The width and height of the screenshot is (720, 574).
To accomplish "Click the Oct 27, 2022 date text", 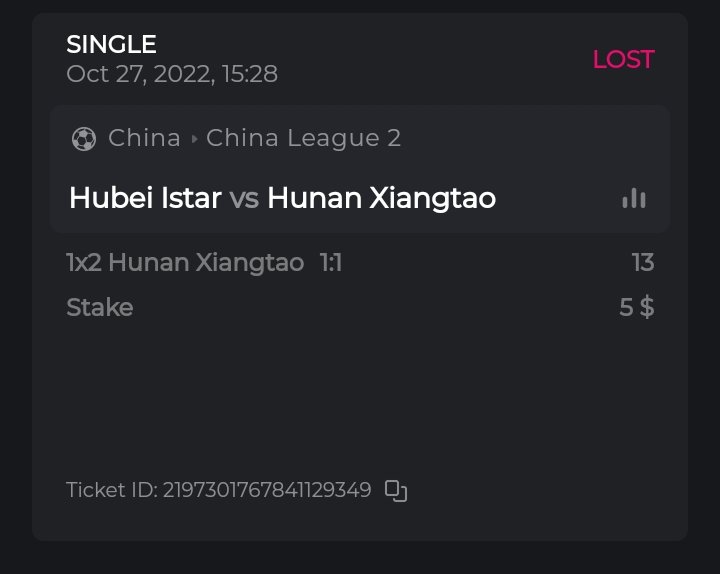I will pyautogui.click(x=136, y=74).
